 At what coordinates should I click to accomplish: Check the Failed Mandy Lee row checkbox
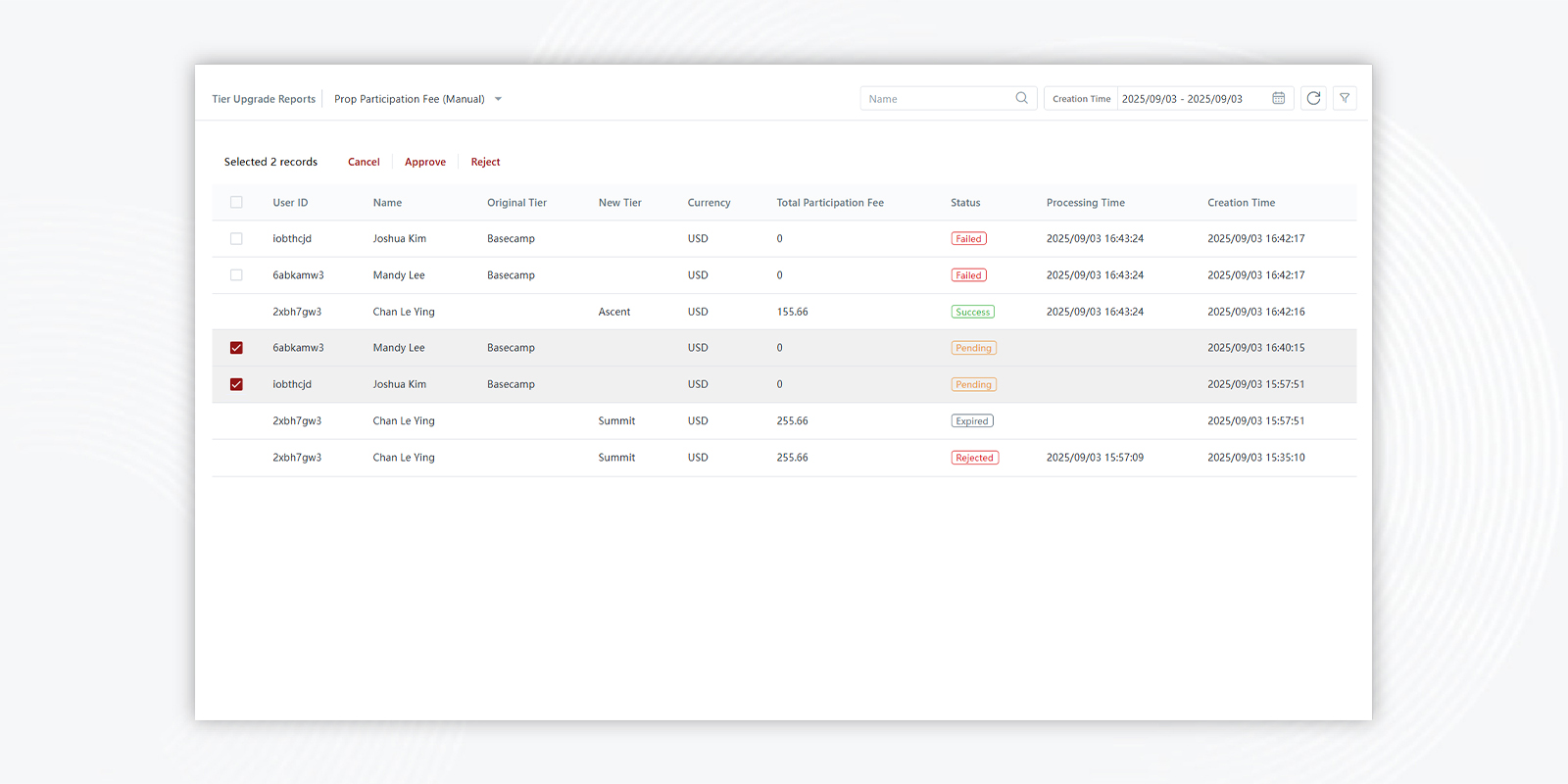click(236, 275)
